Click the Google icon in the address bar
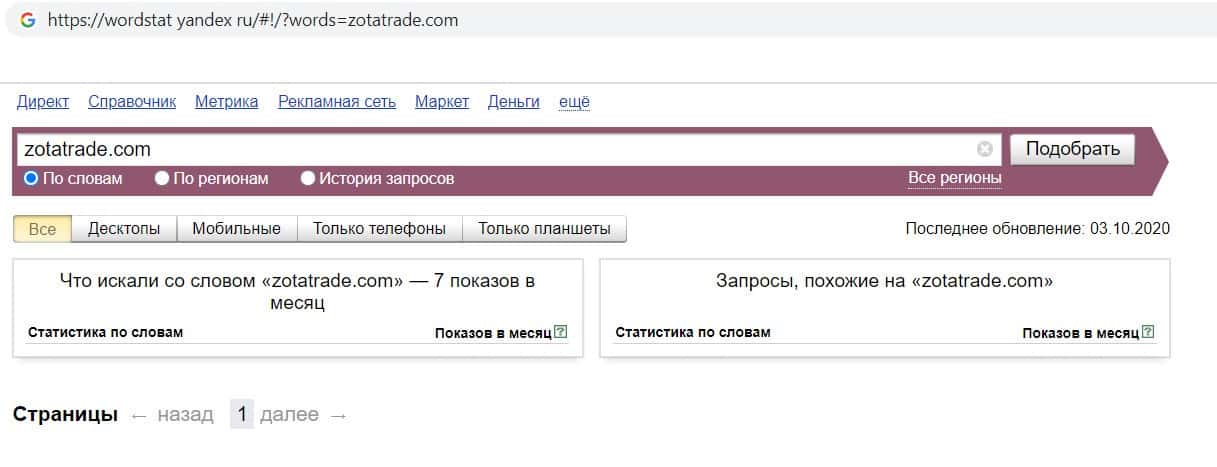The width and height of the screenshot is (1217, 467). [x=28, y=20]
